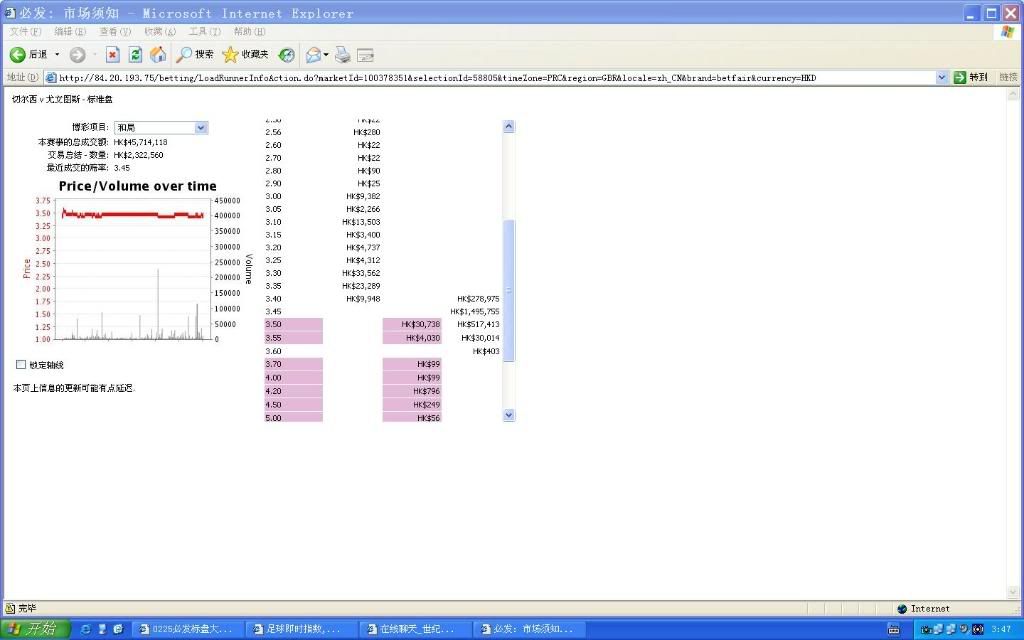Open the address bar URL history dropdown

click(x=942, y=77)
